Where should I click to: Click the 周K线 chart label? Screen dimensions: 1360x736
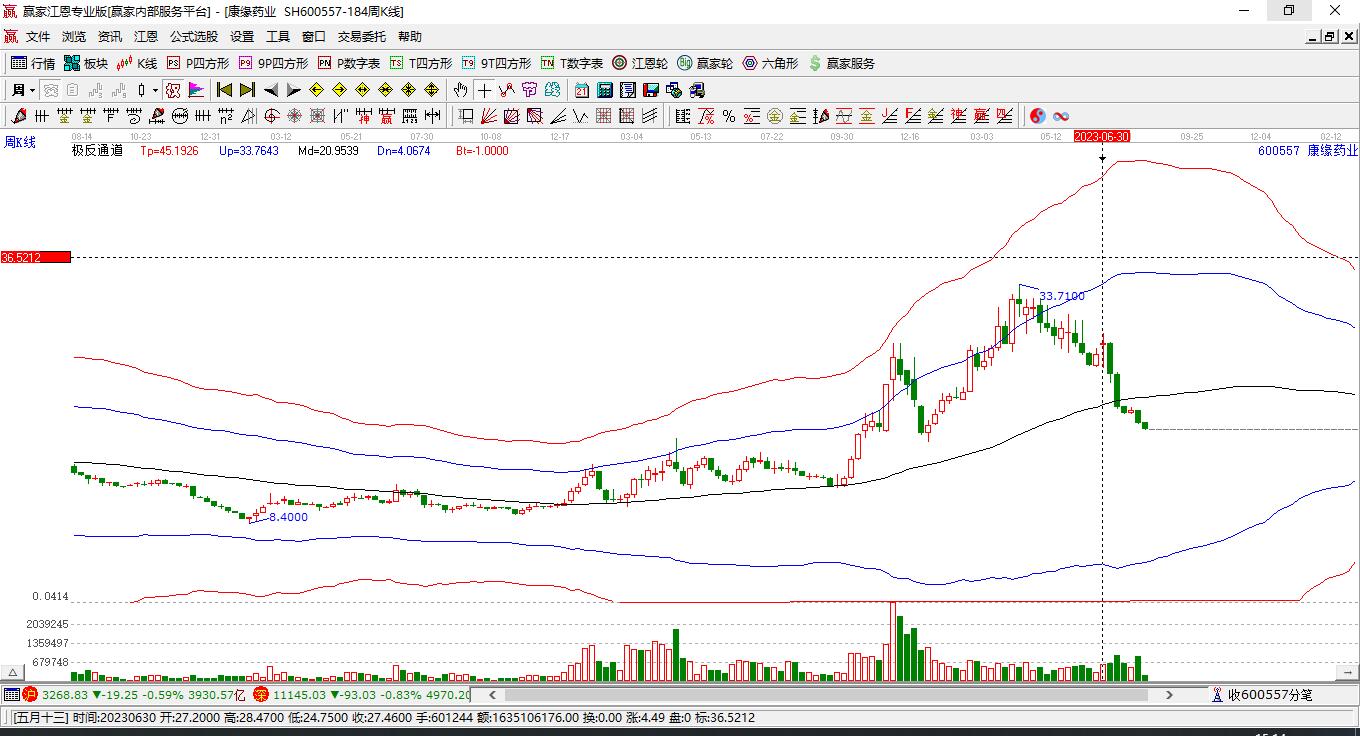point(21,143)
